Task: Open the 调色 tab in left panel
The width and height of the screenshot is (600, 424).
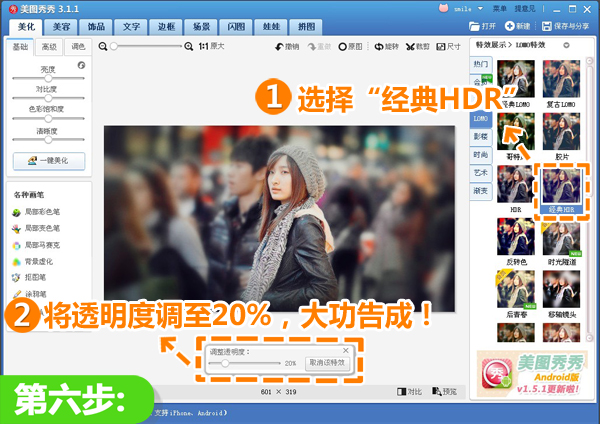Action: (x=78, y=47)
